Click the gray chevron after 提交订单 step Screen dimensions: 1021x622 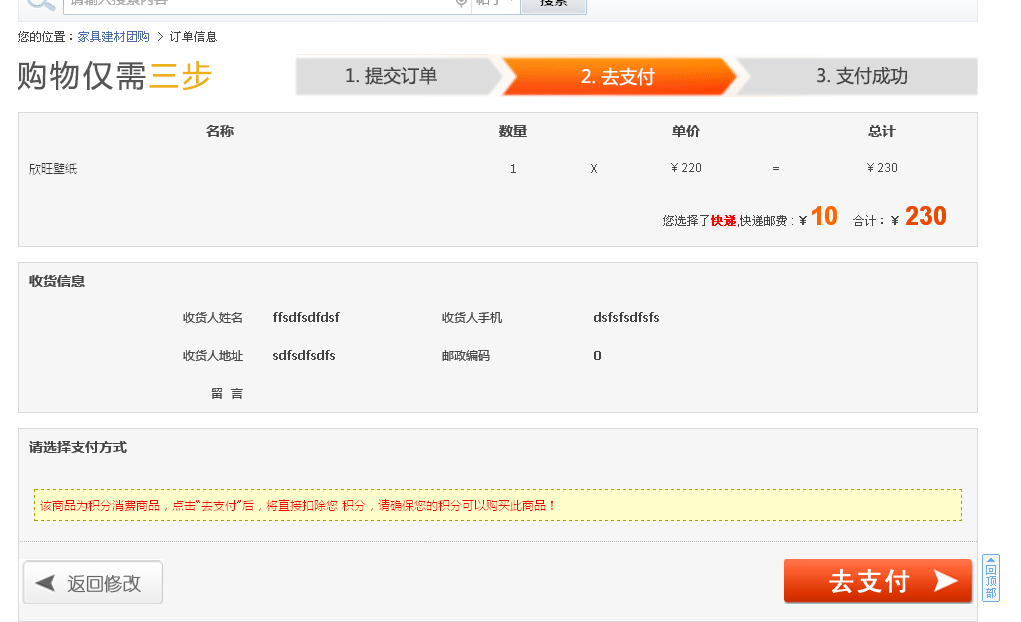(x=492, y=75)
